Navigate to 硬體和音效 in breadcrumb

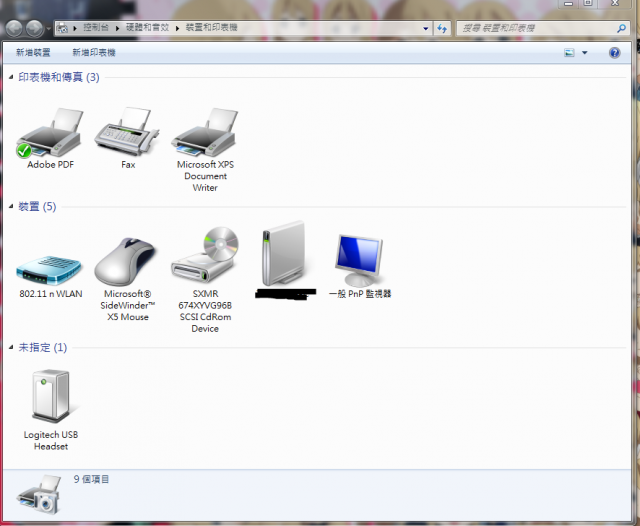(x=147, y=27)
